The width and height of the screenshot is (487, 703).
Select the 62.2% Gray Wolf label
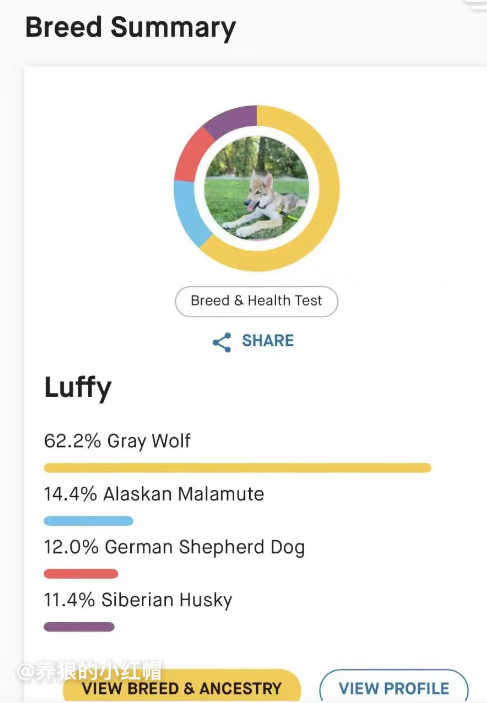click(117, 441)
